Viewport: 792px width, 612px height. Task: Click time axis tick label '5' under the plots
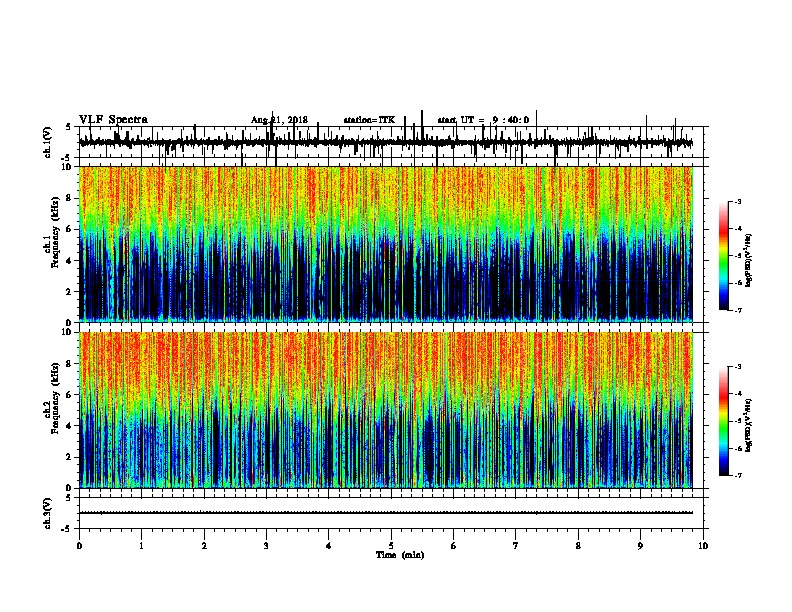coord(391,545)
